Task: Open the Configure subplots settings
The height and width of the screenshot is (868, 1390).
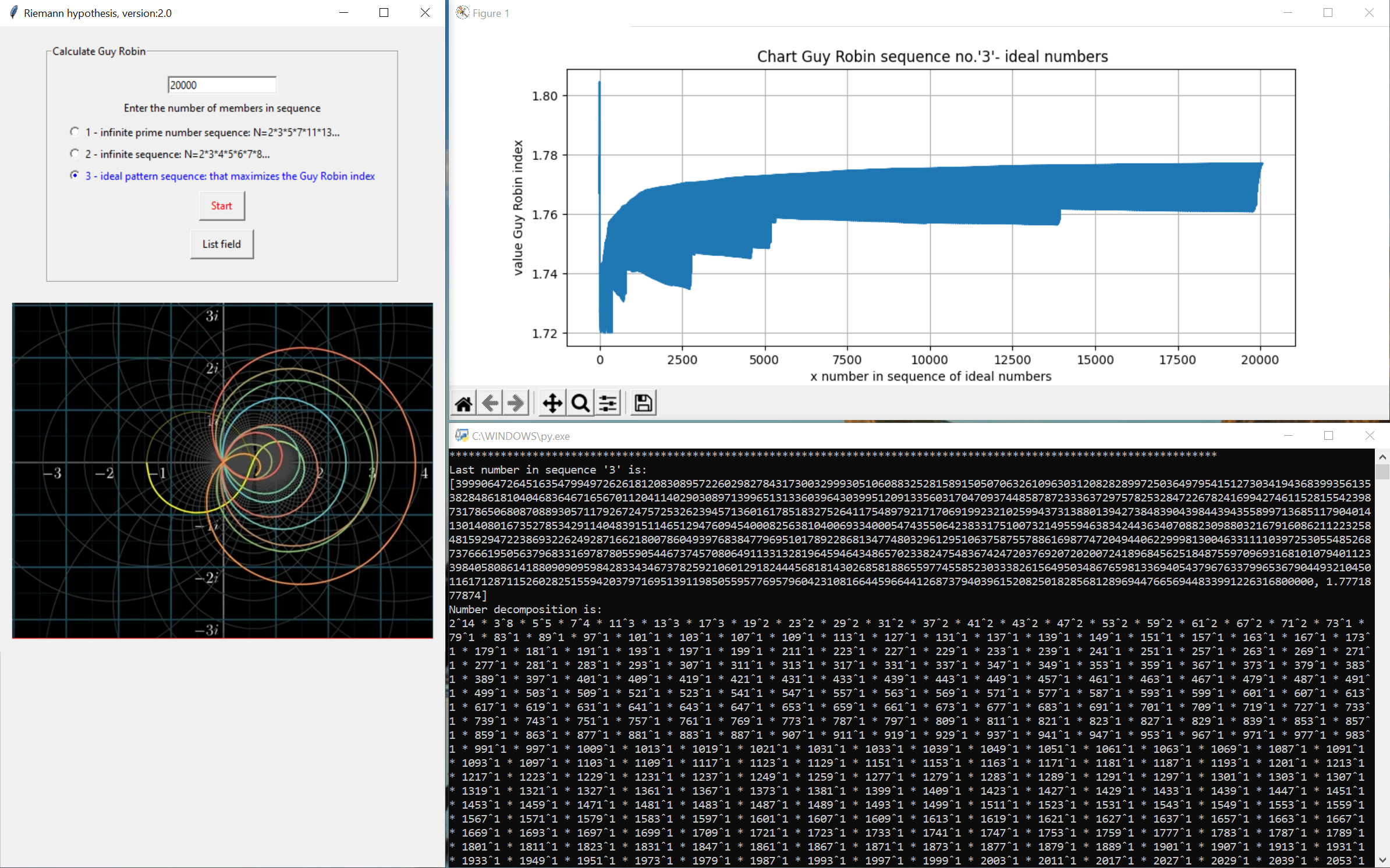Action: pyautogui.click(x=607, y=402)
